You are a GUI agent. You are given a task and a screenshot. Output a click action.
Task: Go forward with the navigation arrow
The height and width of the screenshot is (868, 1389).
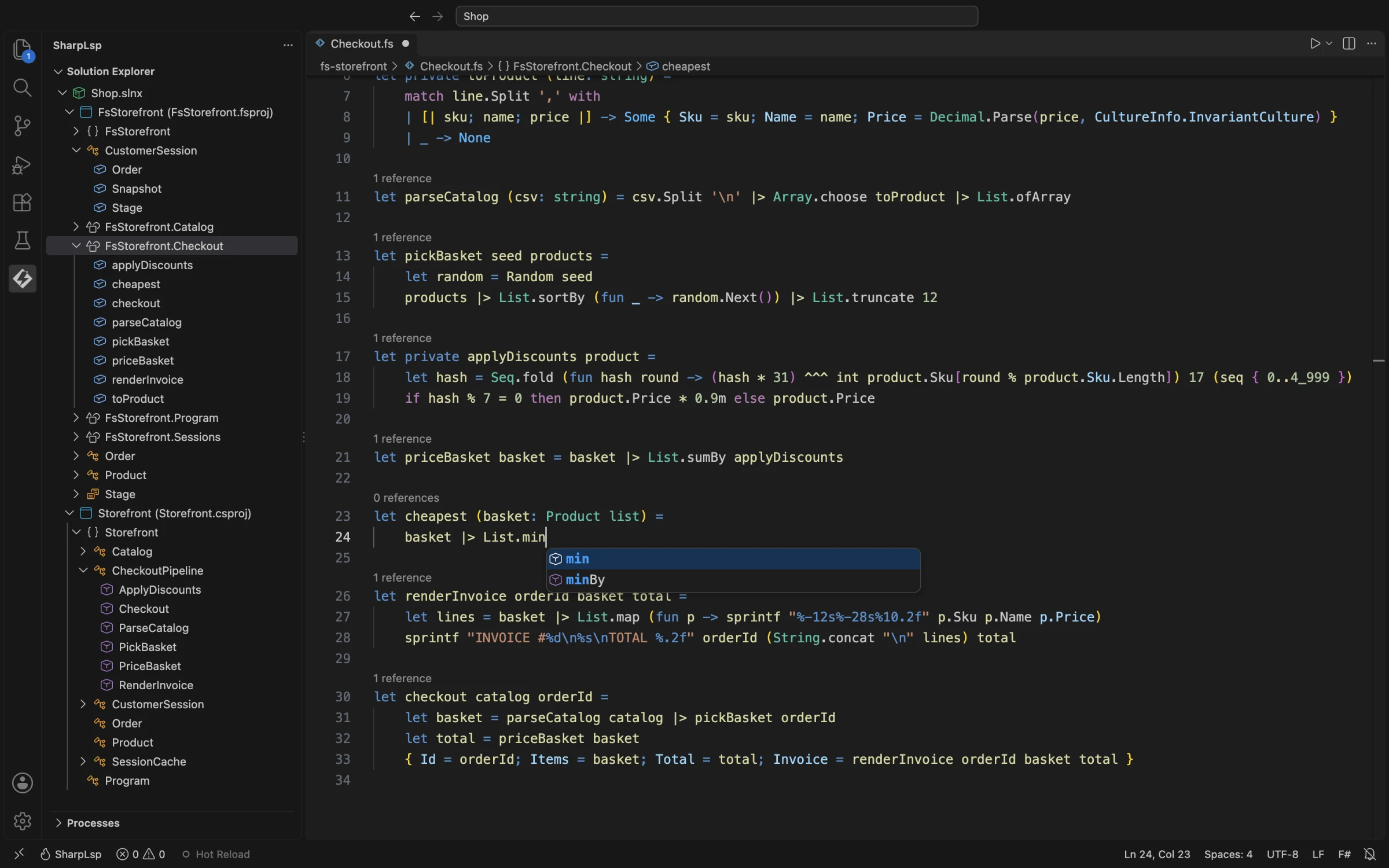(438, 16)
